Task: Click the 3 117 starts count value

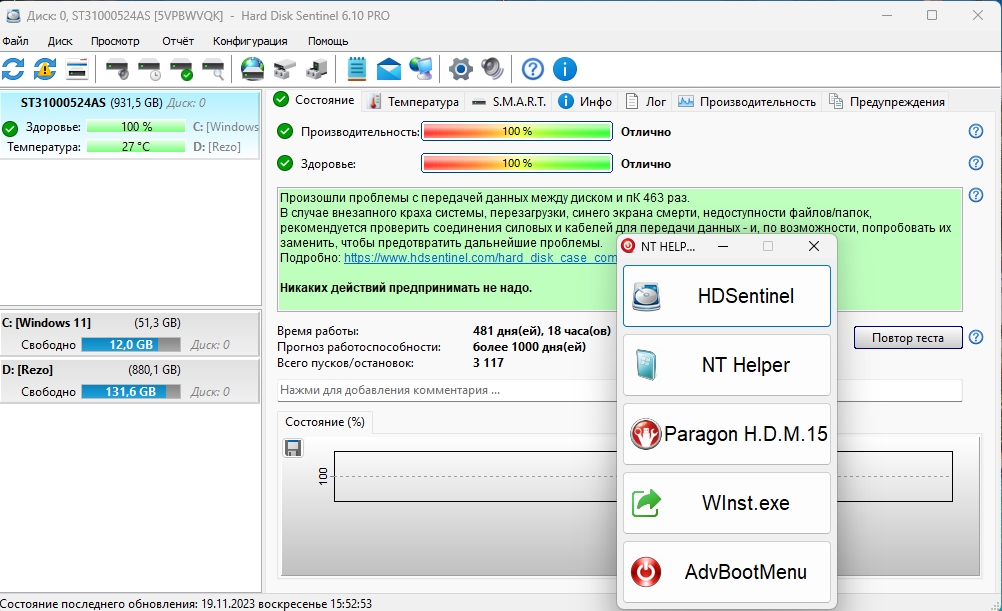Action: (488, 362)
